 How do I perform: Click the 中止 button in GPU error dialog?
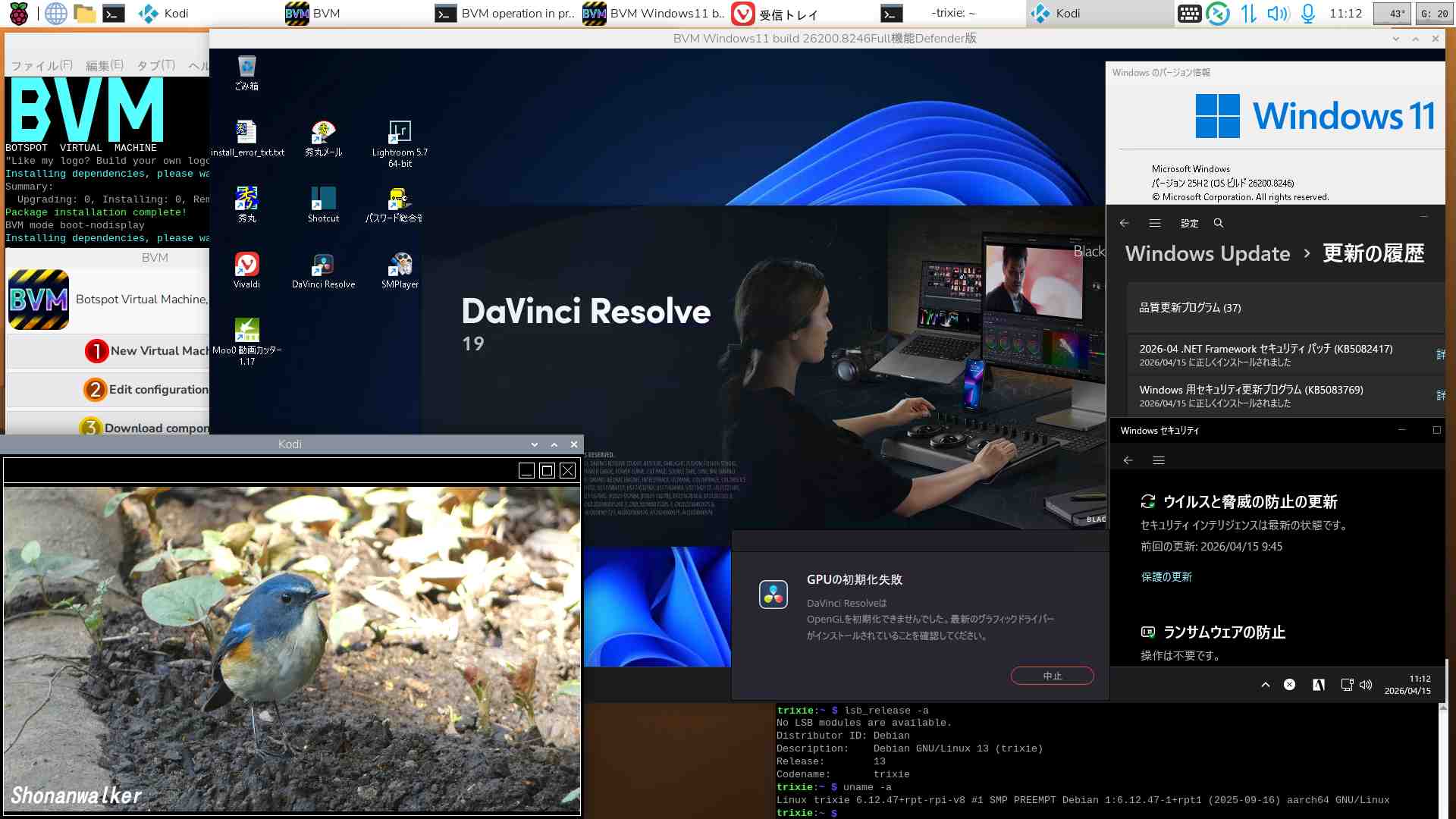click(x=1052, y=676)
